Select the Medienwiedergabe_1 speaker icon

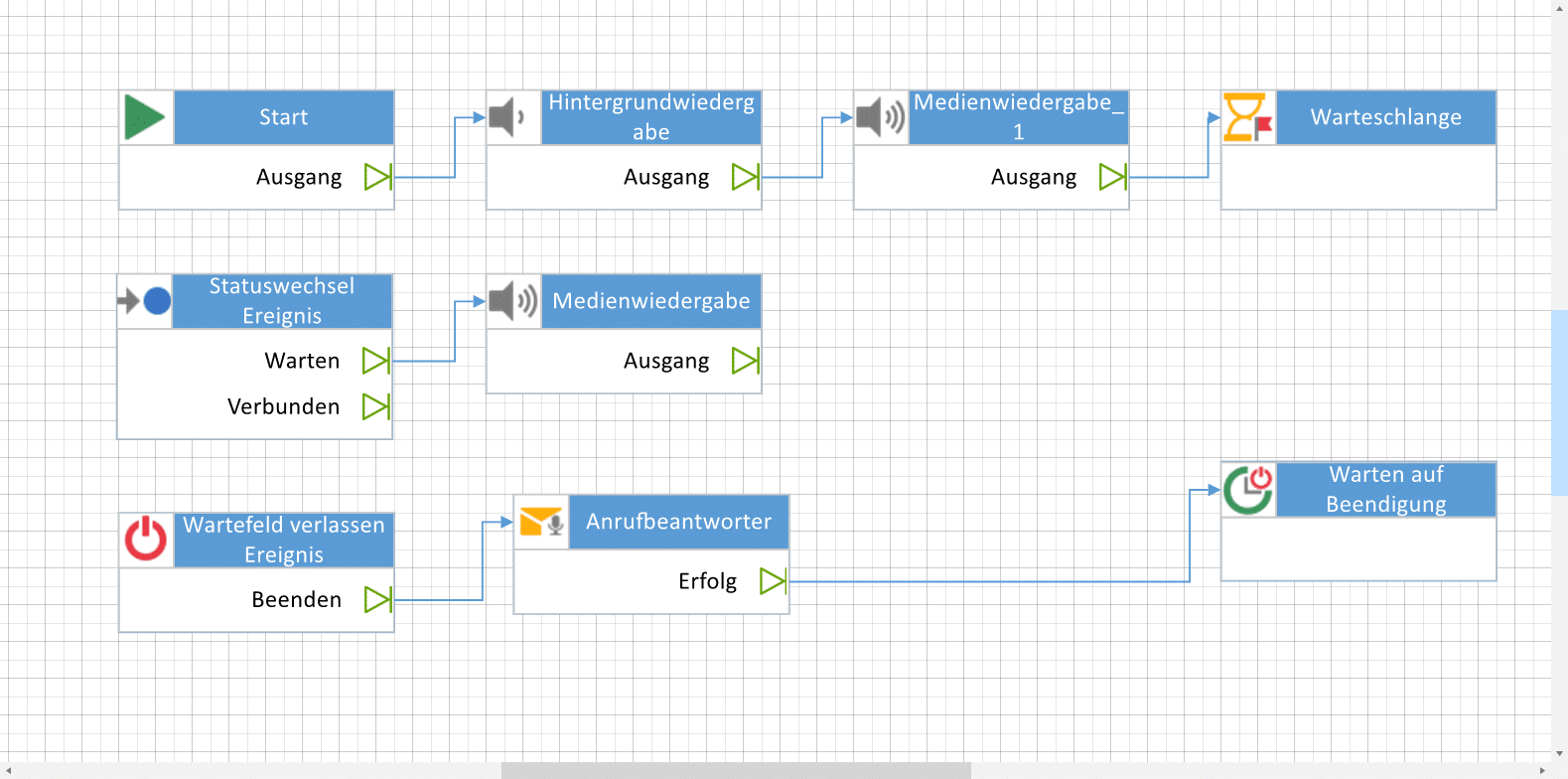(x=881, y=117)
